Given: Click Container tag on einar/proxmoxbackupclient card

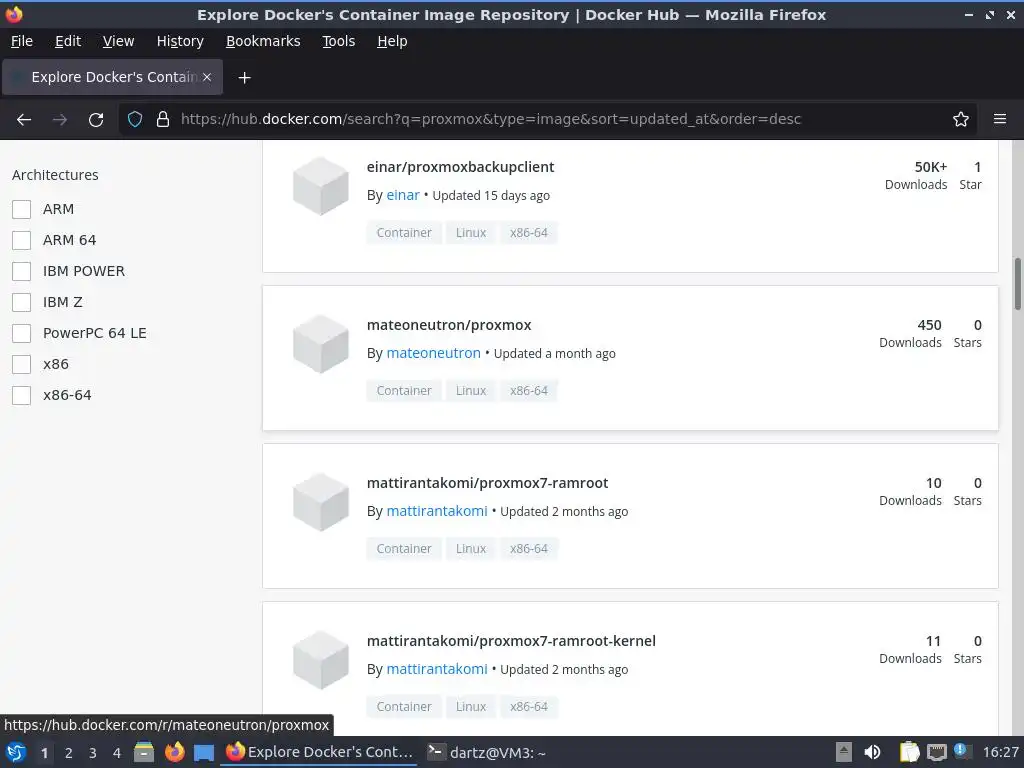Looking at the screenshot, I should point(404,233).
